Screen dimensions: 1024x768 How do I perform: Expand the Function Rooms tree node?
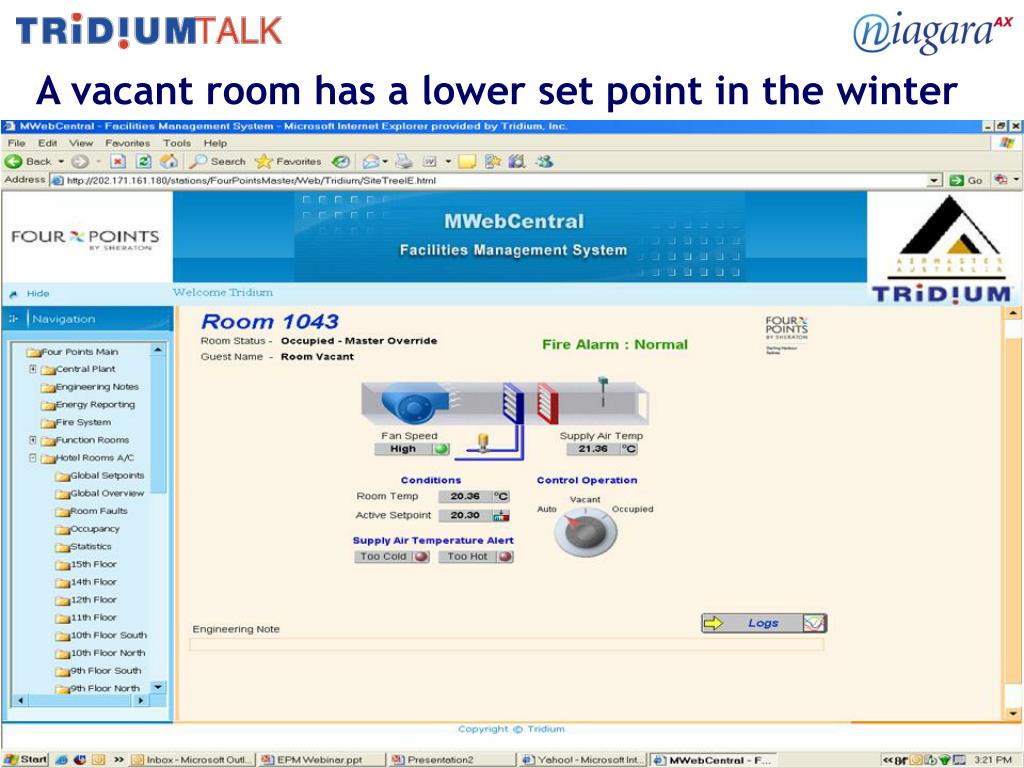click(33, 440)
